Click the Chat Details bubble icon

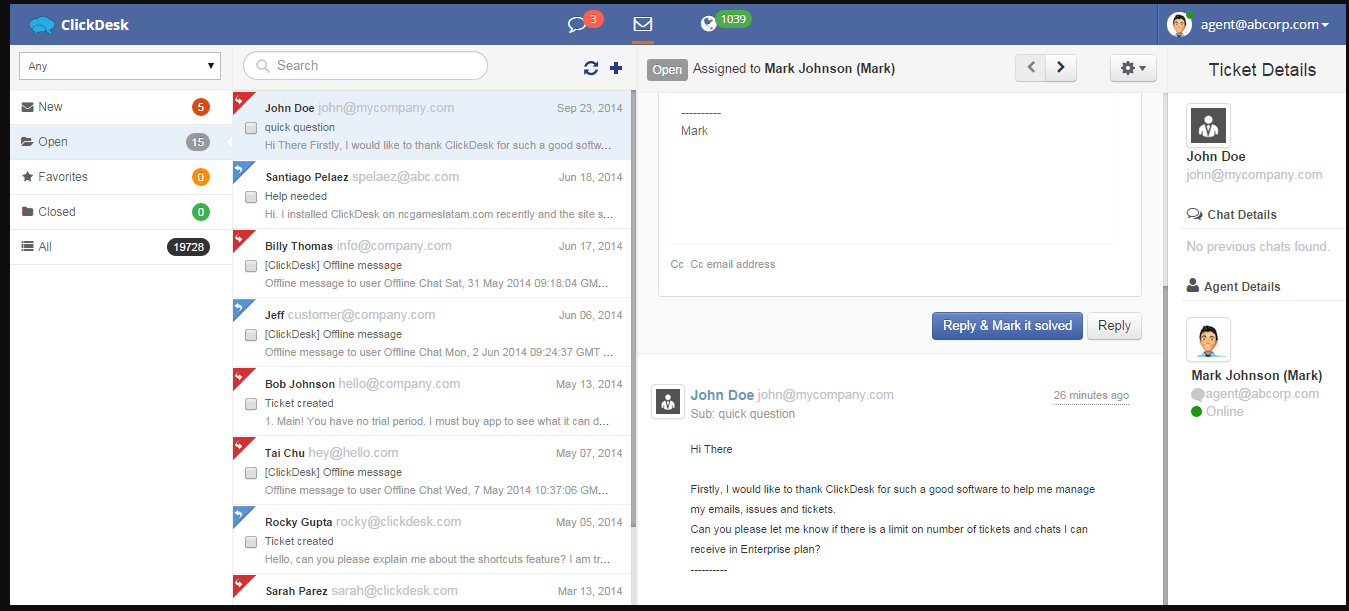pos(1194,214)
